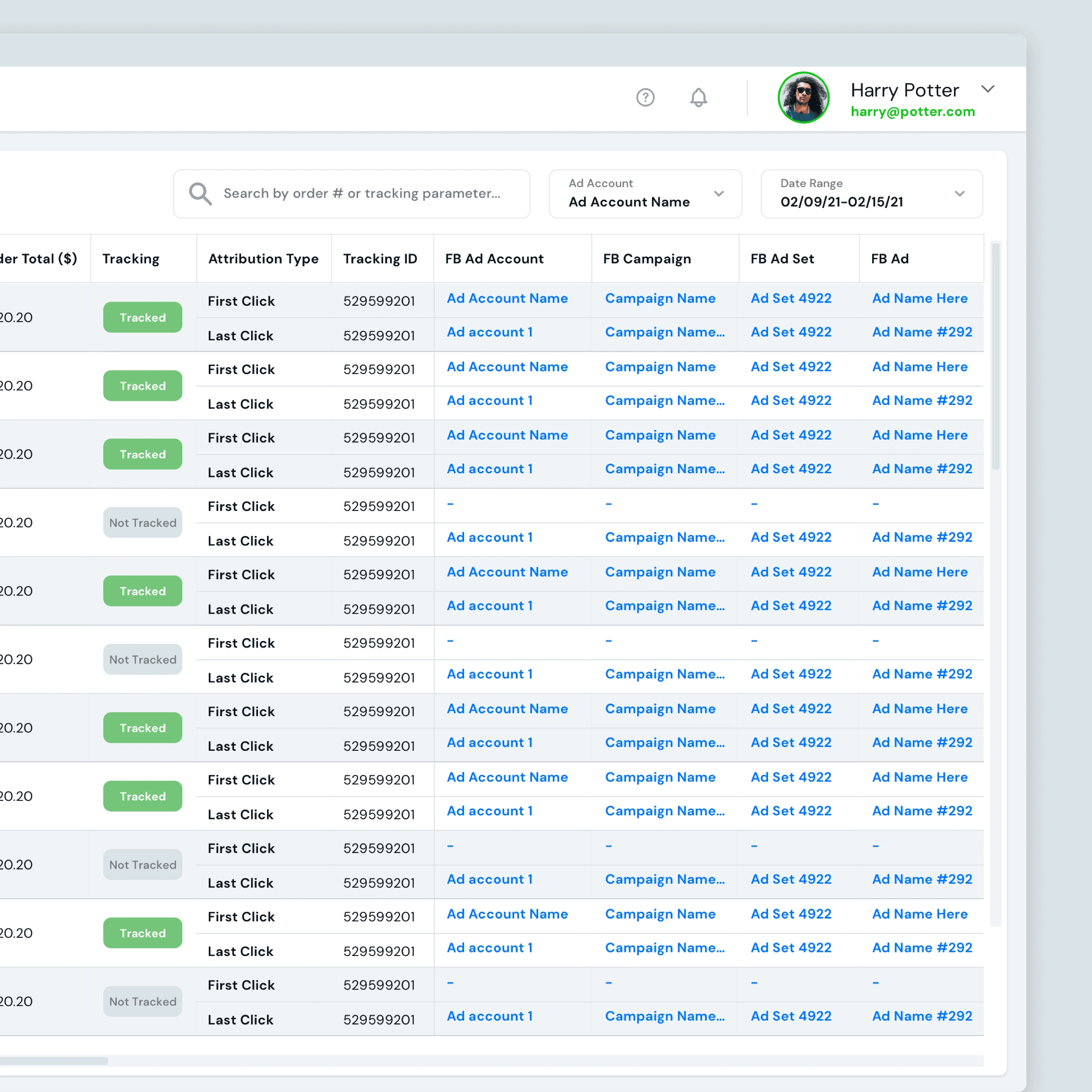The width and height of the screenshot is (1092, 1092).
Task: Open Ad Name Here link in topmost table row
Action: click(919, 298)
